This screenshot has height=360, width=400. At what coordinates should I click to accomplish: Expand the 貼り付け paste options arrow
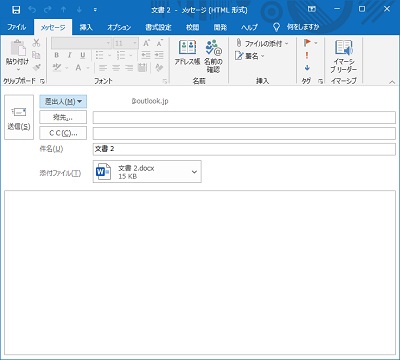[18, 69]
